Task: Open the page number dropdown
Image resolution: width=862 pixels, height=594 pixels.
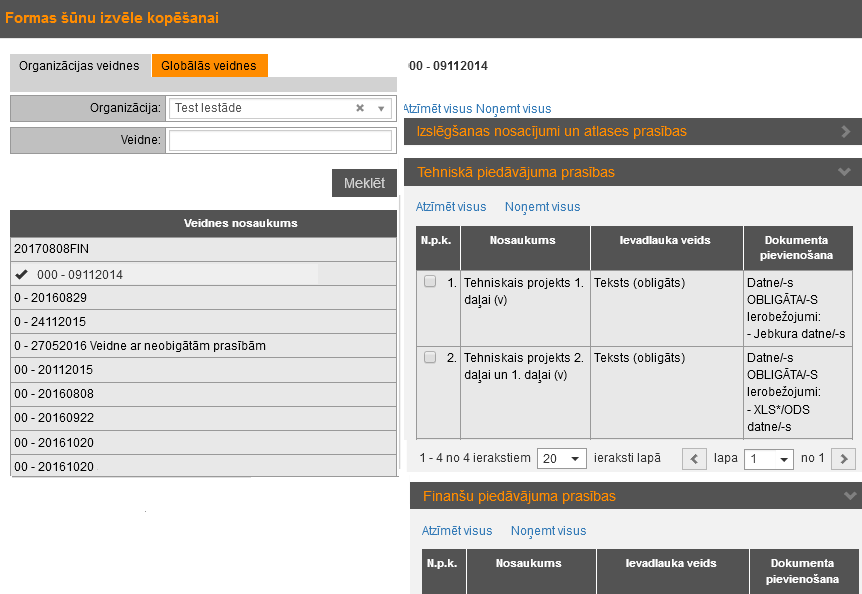Action: [x=770, y=459]
